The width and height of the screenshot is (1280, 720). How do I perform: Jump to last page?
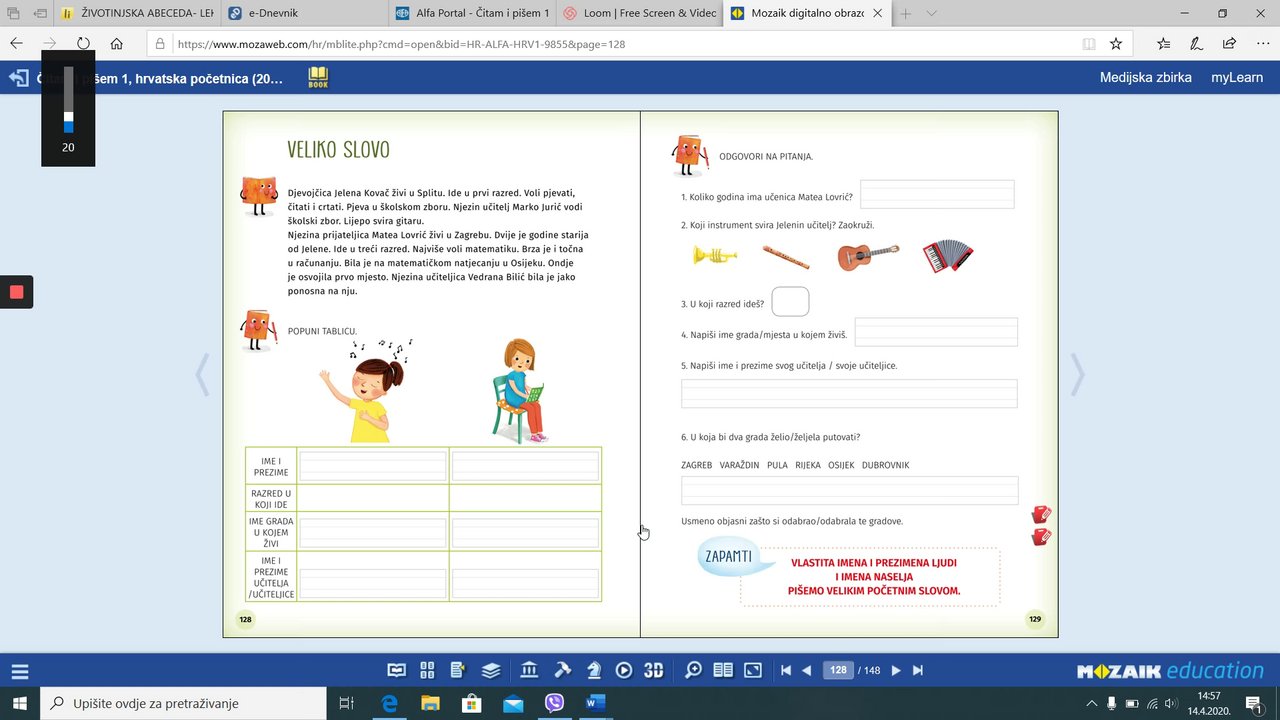pyautogui.click(x=918, y=670)
